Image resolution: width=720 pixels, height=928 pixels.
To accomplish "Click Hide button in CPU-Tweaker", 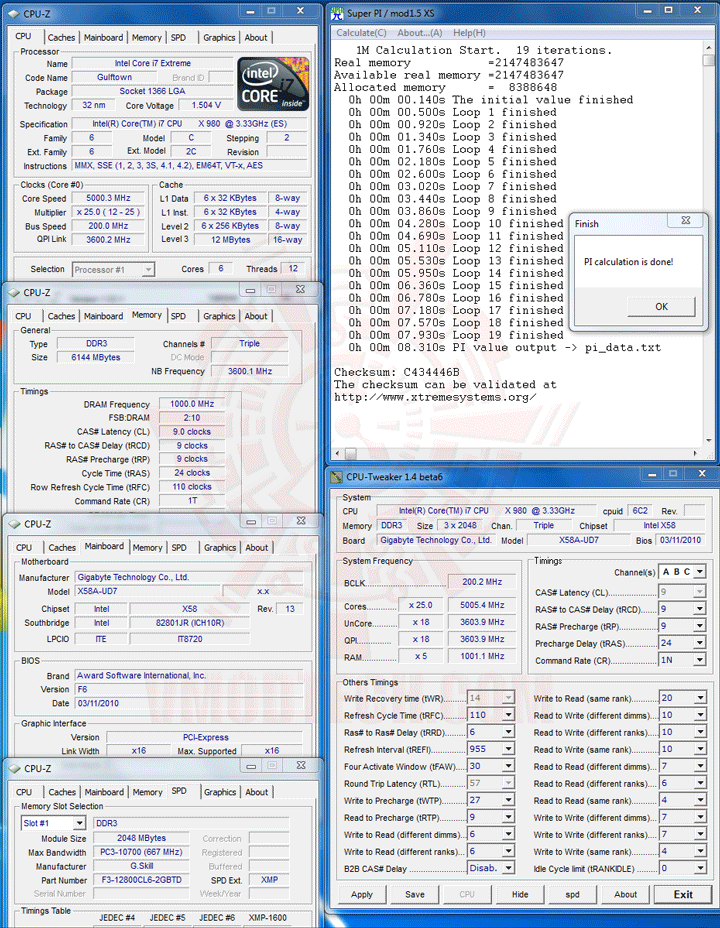I will (x=520, y=894).
